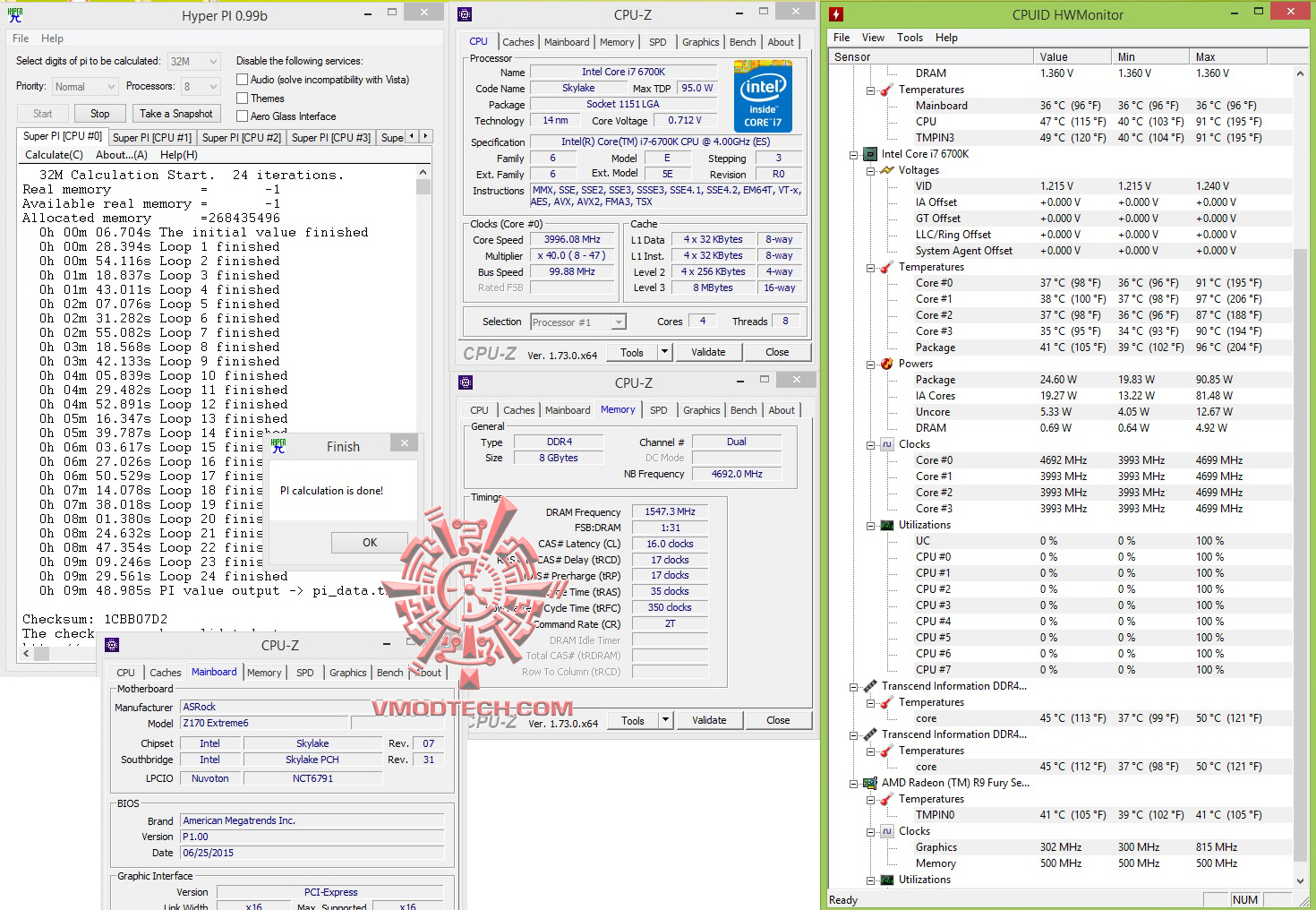
Task: Open the Processors count dropdown
Action: click(x=213, y=87)
